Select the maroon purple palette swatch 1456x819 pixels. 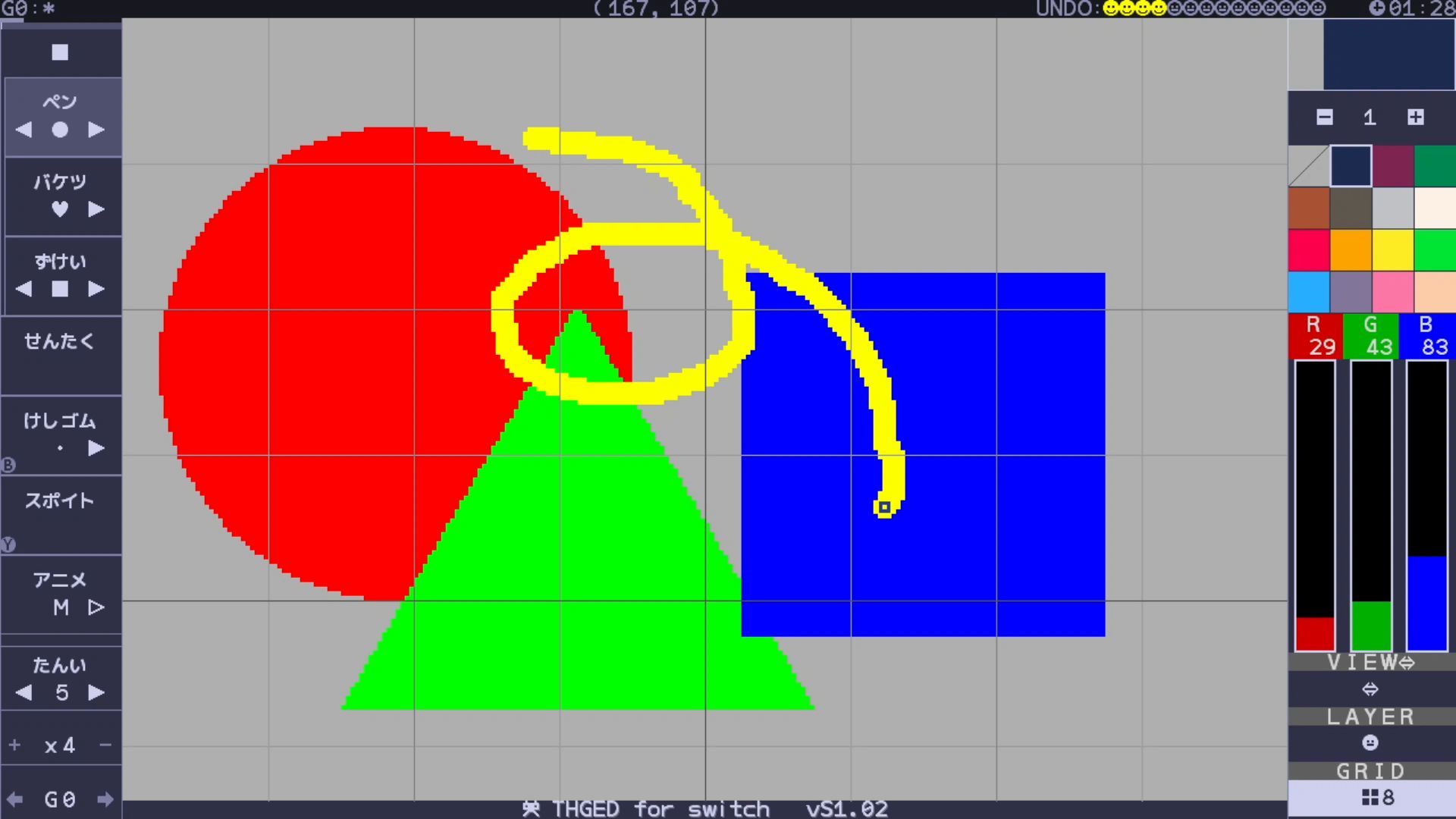click(x=1393, y=165)
